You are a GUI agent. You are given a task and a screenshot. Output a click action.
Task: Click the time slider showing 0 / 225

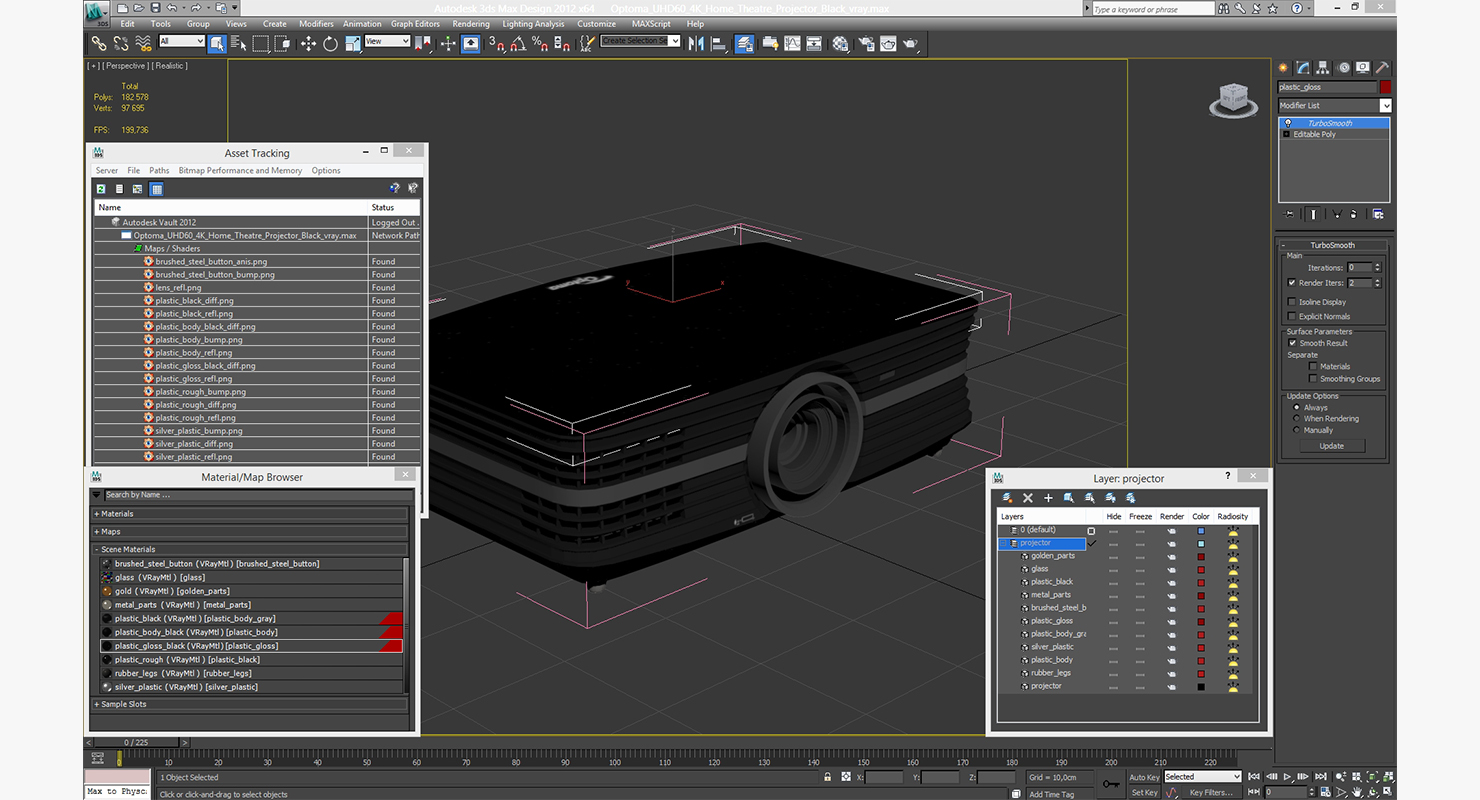(x=135, y=742)
